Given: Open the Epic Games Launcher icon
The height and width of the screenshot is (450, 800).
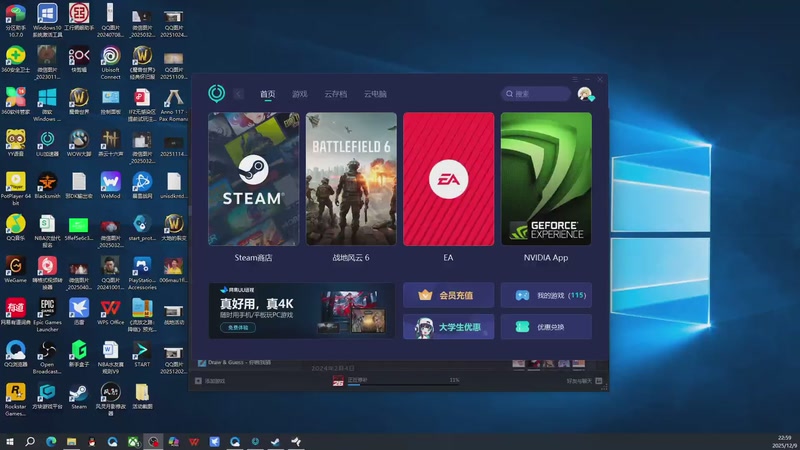Looking at the screenshot, I should tap(47, 315).
